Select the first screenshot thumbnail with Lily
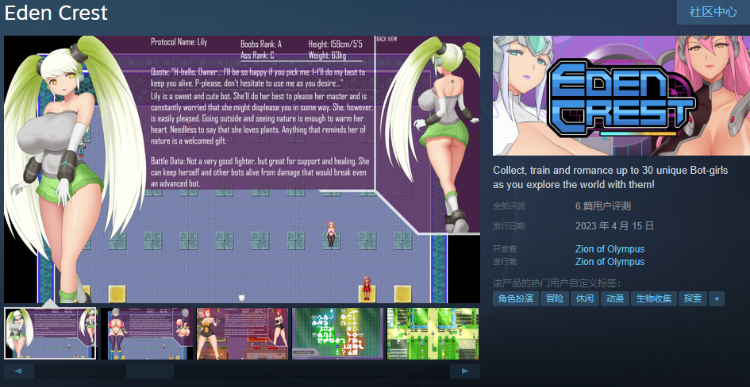 click(50, 333)
